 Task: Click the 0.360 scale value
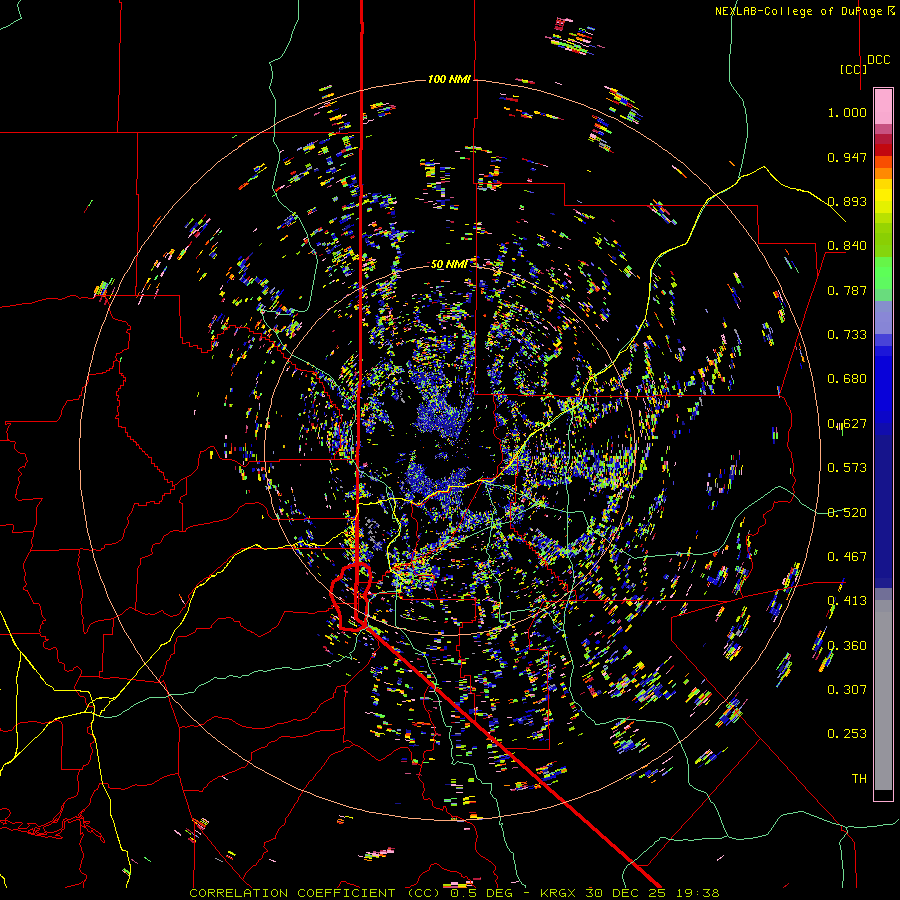(847, 646)
